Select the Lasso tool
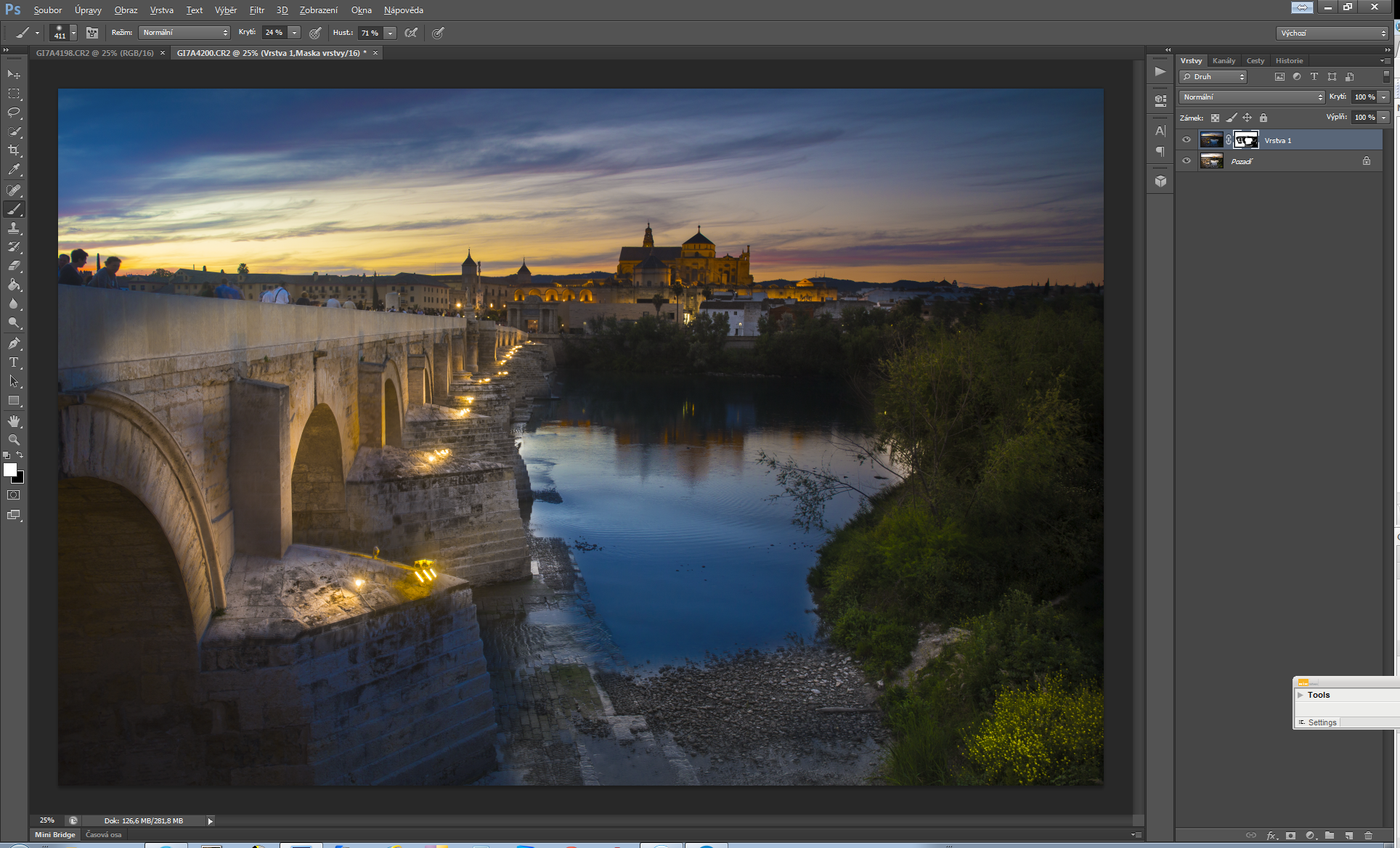 (14, 113)
